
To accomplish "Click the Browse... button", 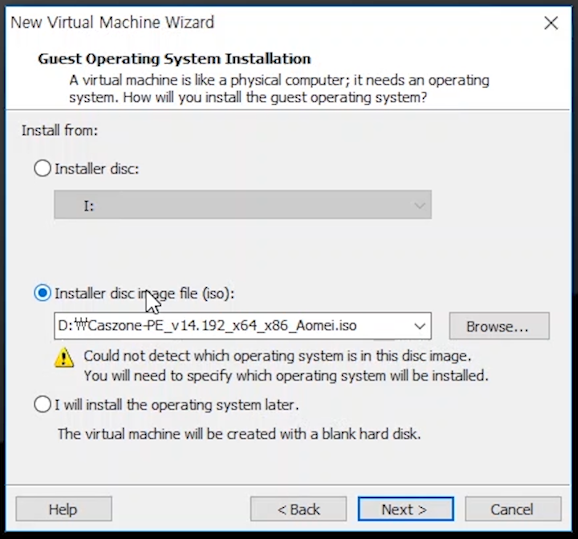I will [x=499, y=326].
